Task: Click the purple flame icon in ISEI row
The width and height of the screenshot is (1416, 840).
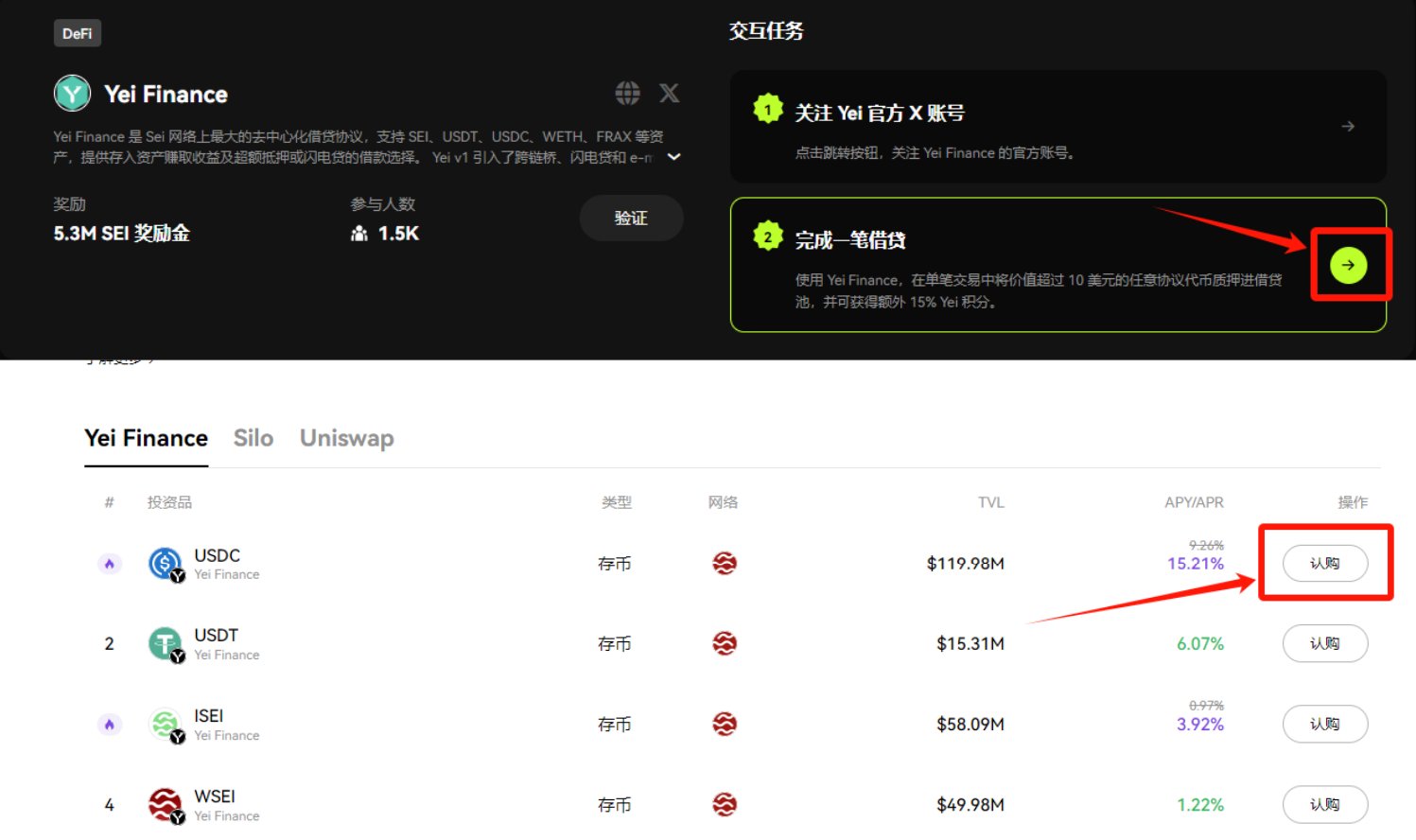Action: [110, 725]
